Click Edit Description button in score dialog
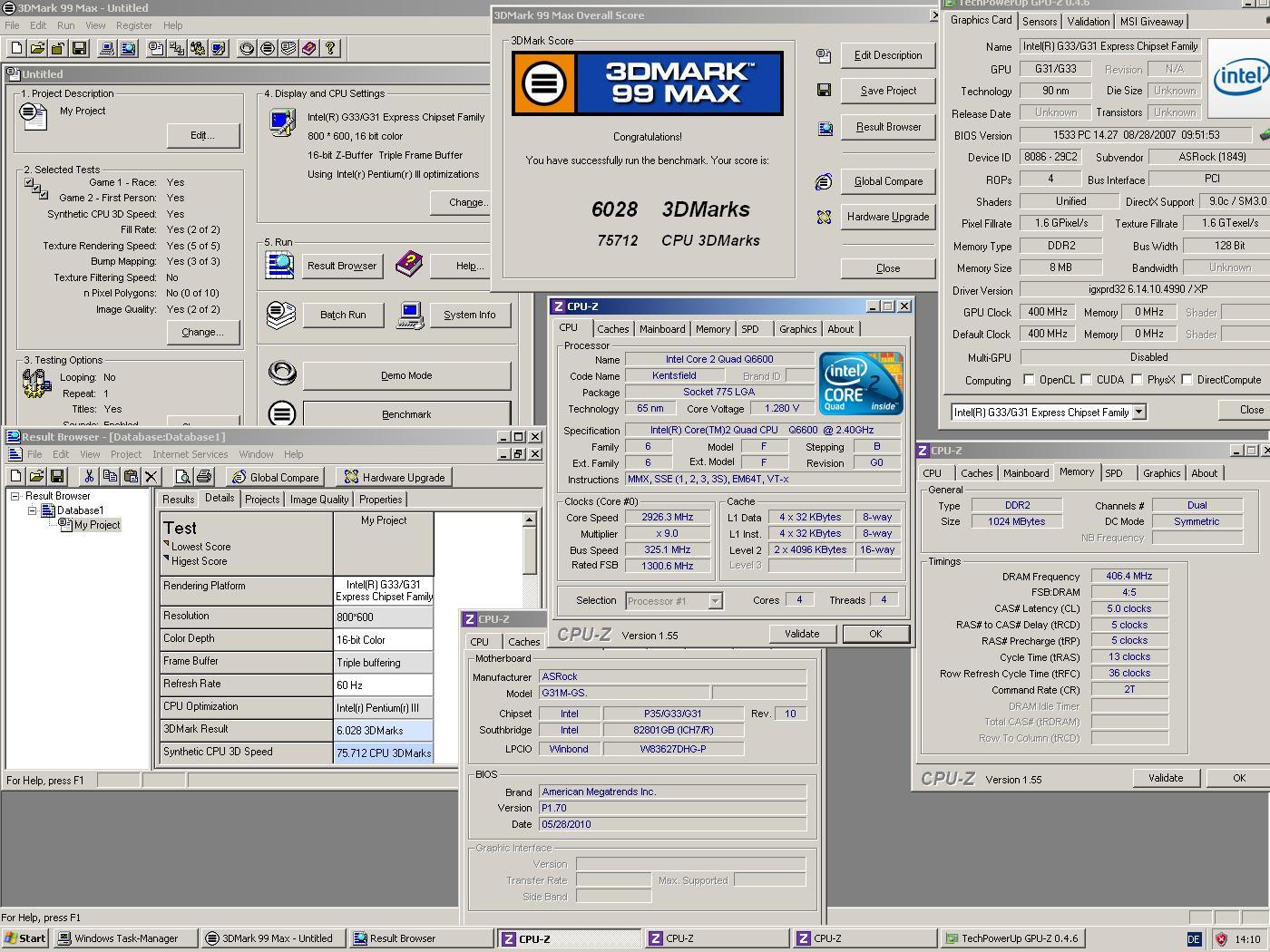 coord(888,55)
